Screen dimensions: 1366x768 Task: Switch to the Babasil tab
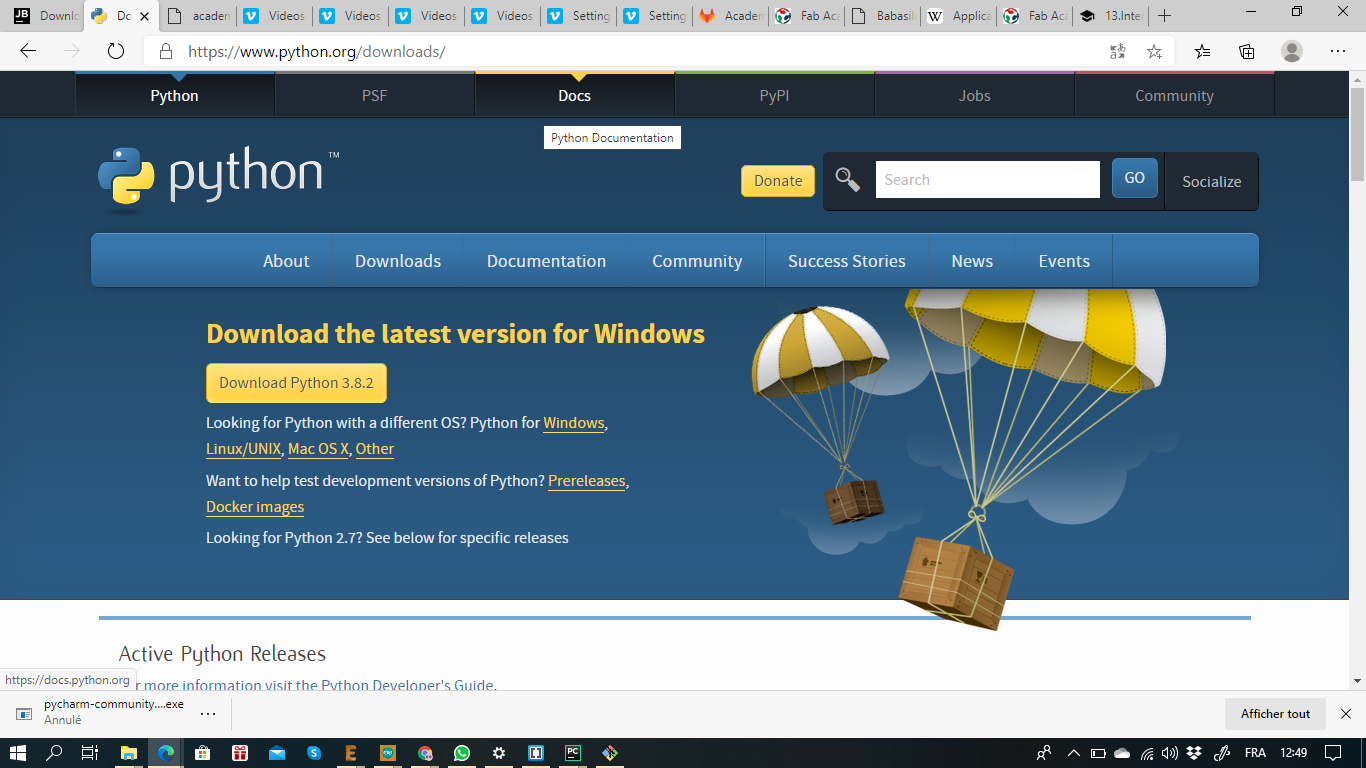[x=883, y=16]
